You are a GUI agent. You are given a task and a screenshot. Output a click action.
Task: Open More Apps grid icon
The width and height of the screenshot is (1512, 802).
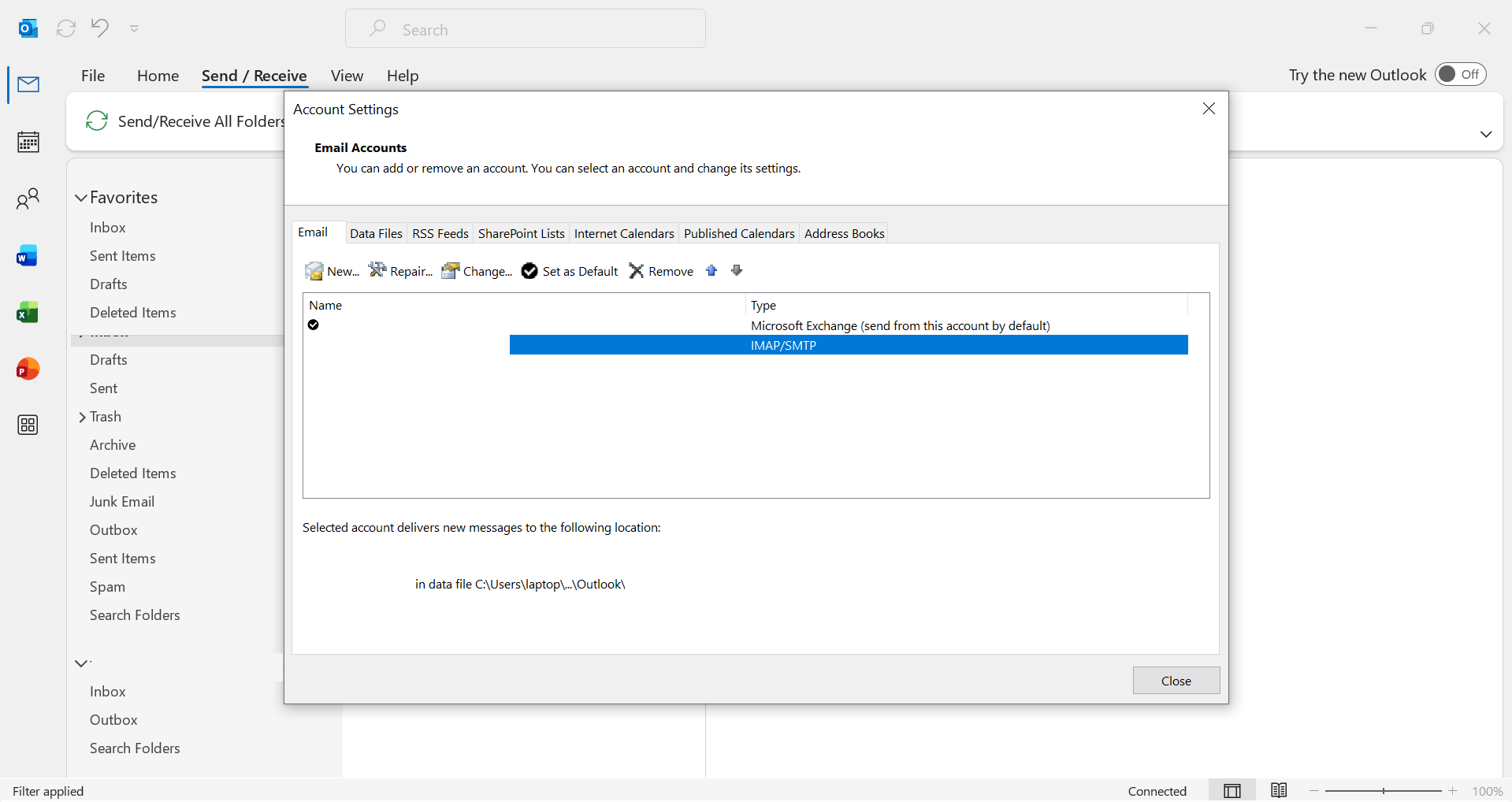(28, 425)
